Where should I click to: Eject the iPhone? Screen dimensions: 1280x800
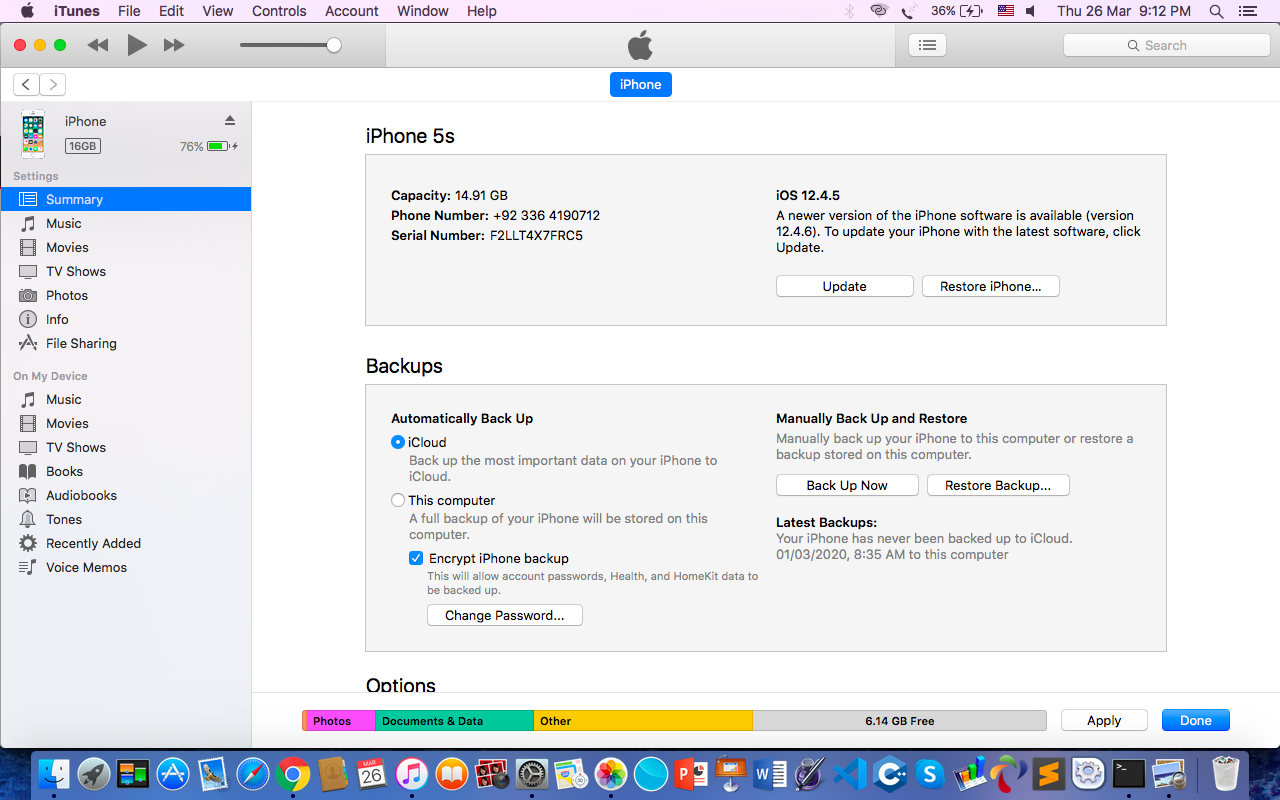230,120
